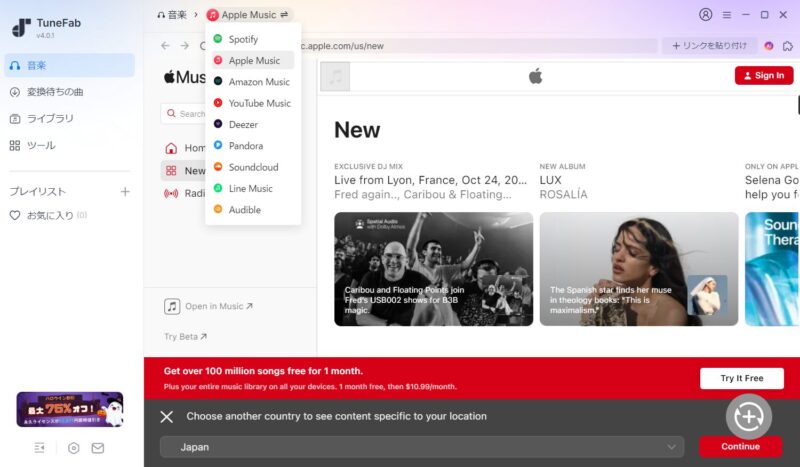Screen dimensions: 800x467
Task: Open the ROSALÍA LUX album thumbnail
Action: (x=638, y=268)
